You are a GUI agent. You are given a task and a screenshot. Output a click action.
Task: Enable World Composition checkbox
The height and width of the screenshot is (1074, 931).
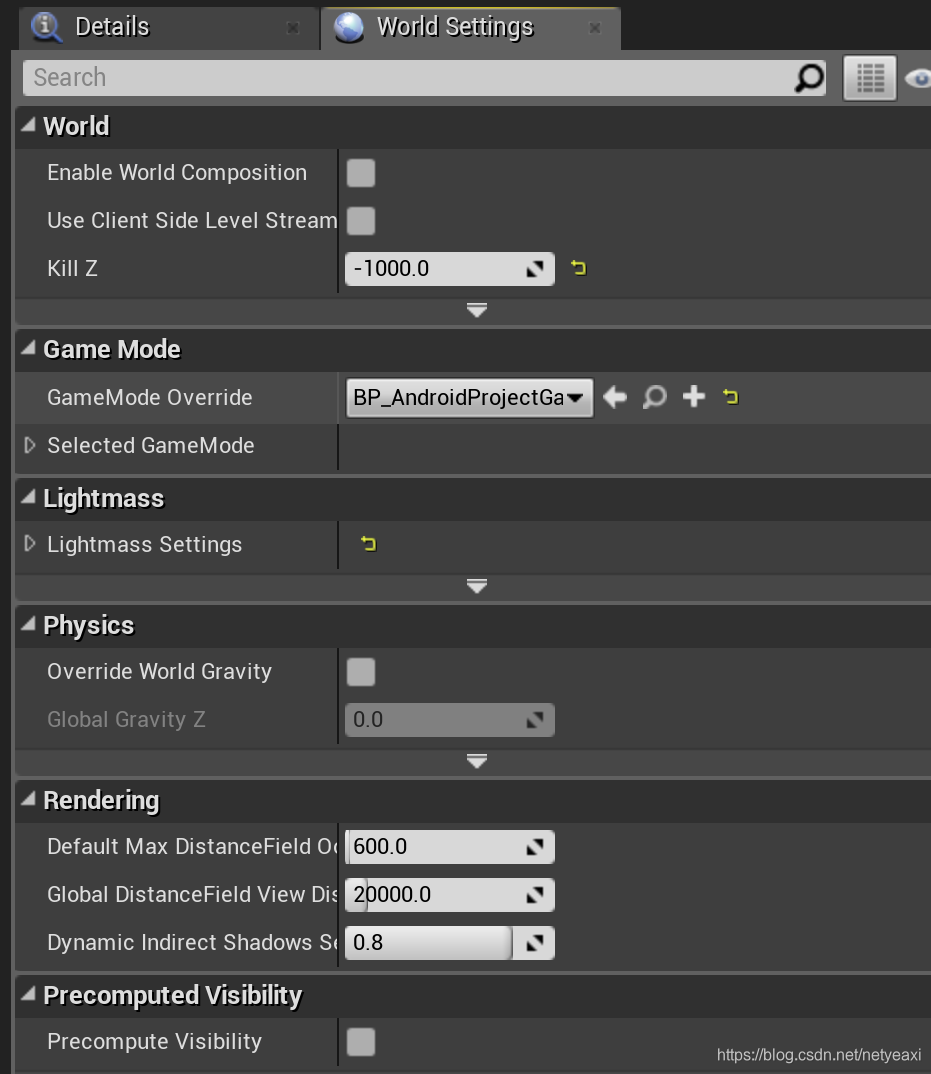click(361, 173)
